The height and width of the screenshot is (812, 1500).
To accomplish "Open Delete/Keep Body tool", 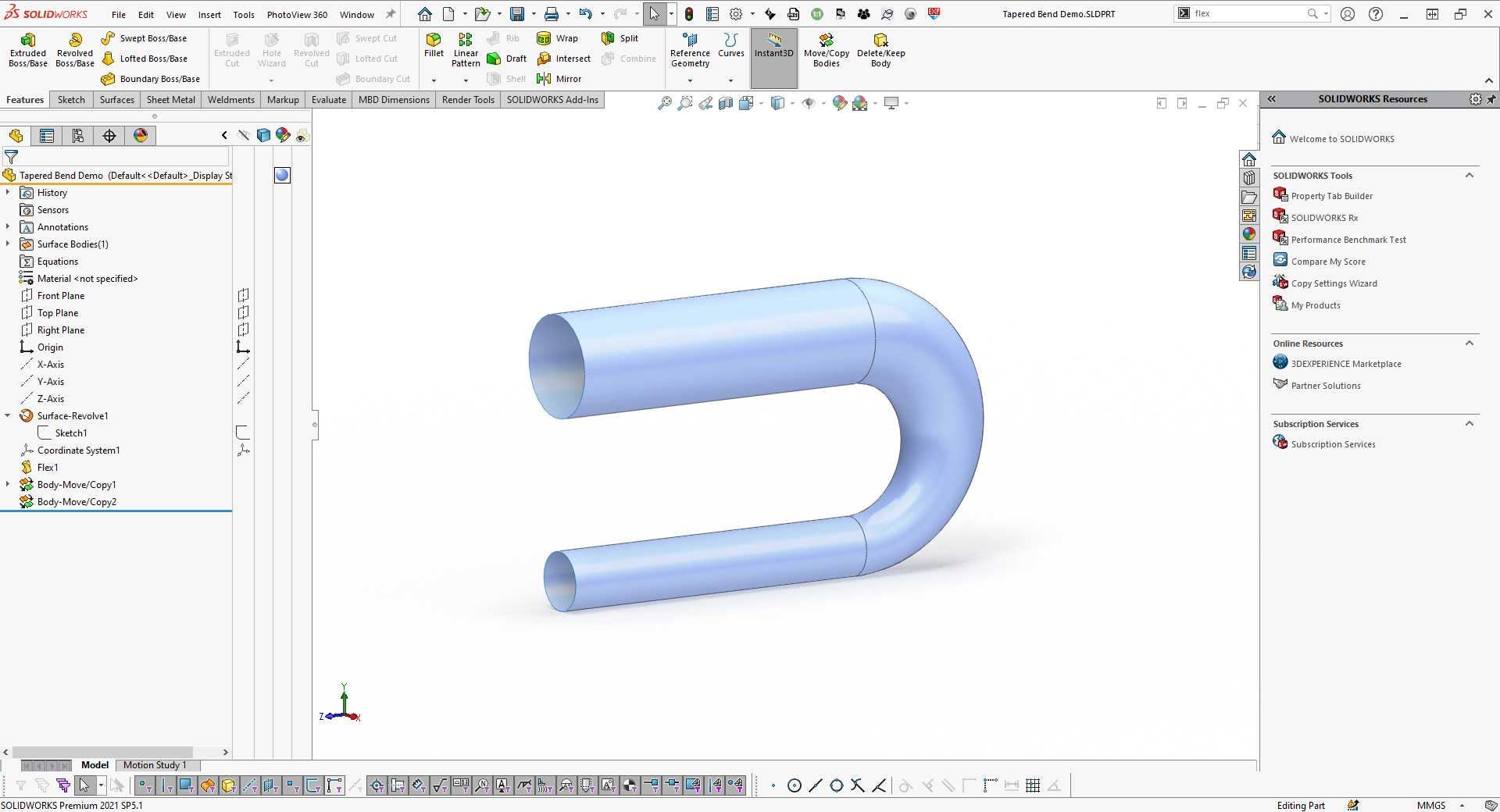I will point(880,51).
